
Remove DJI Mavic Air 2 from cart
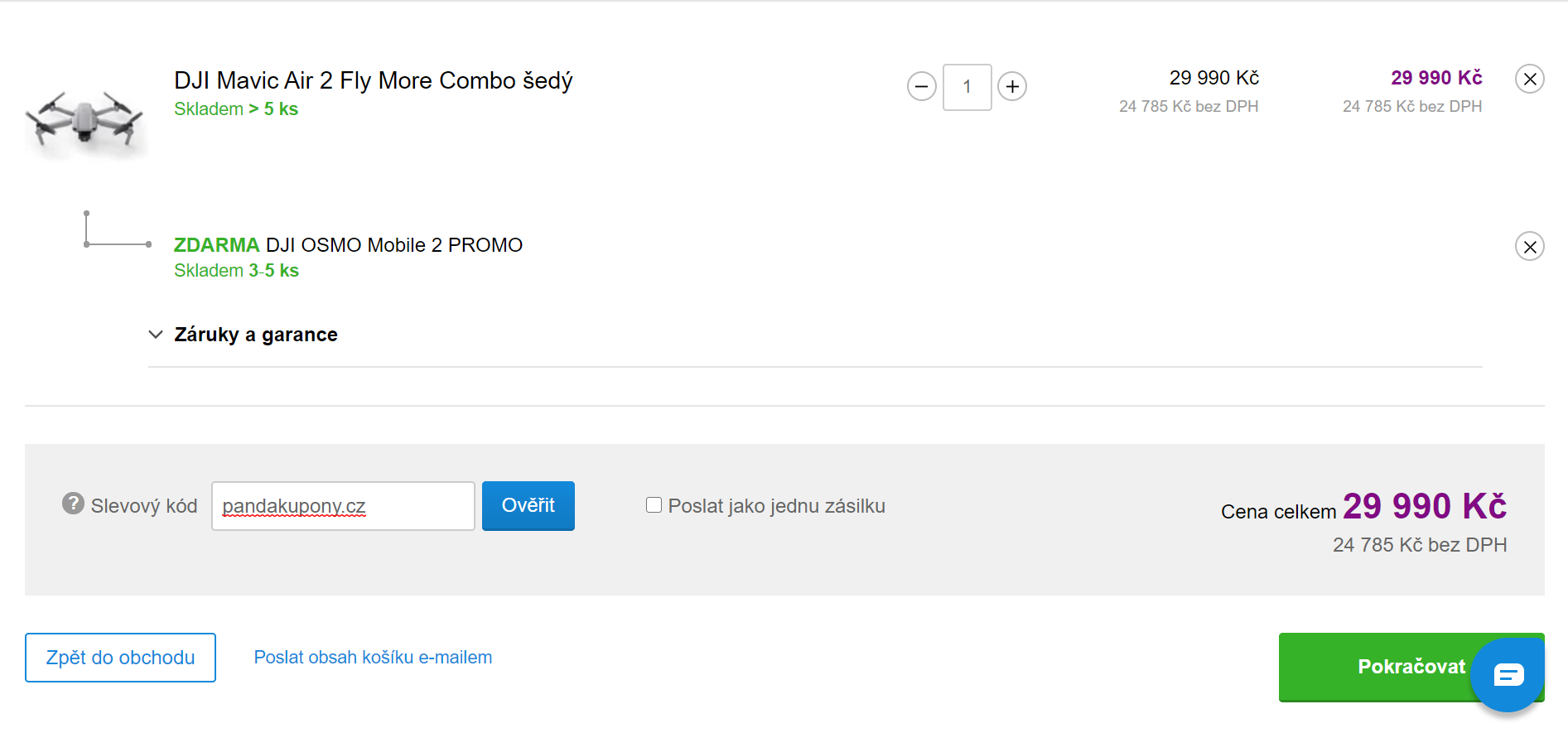(1529, 79)
